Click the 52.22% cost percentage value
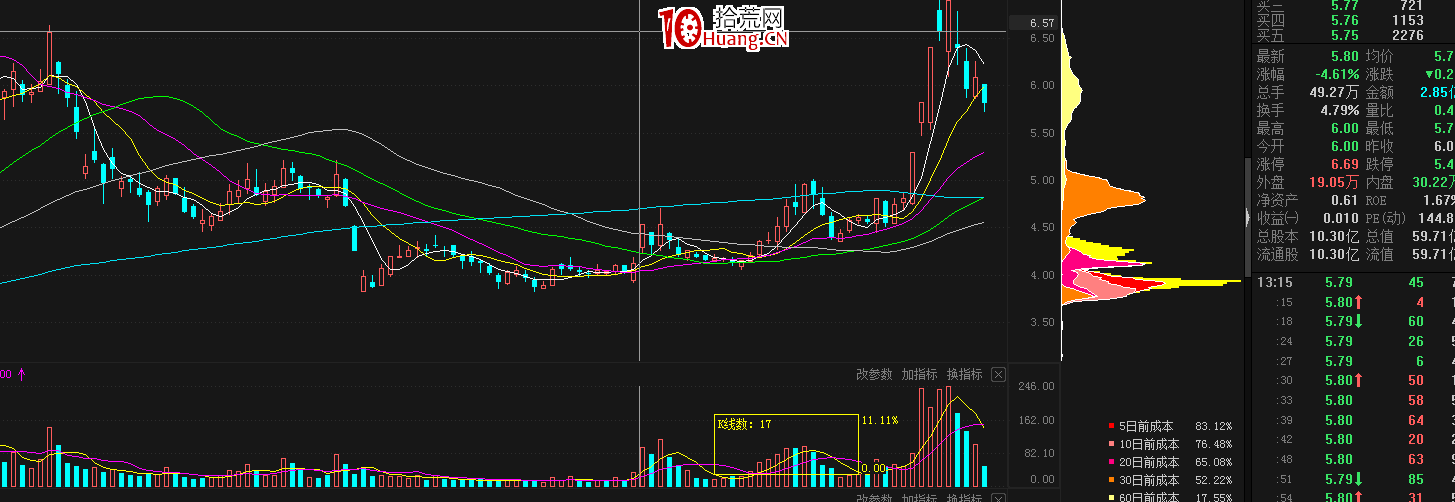Viewport: 1455px width, 502px height. coord(1214,479)
